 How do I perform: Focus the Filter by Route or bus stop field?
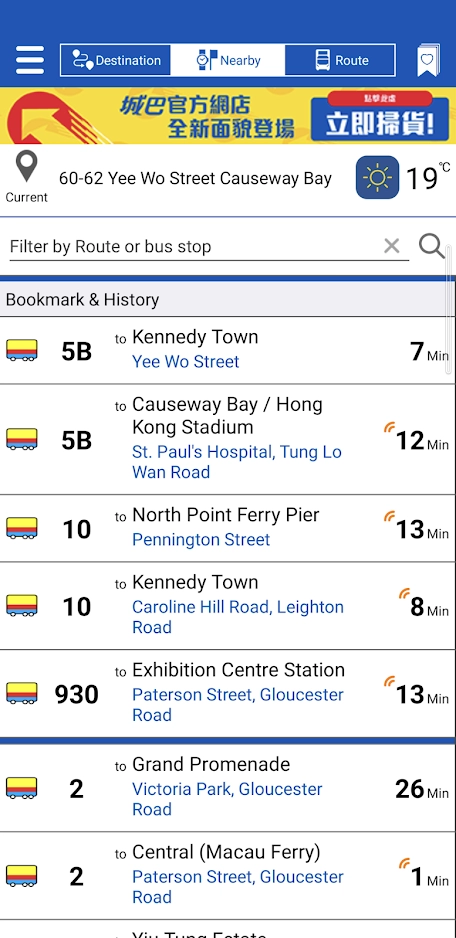click(195, 246)
